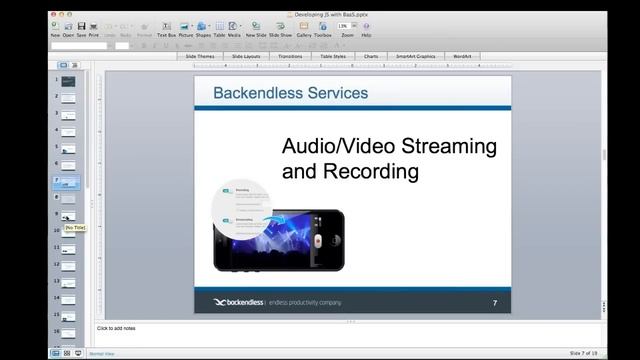Select slide 13 thumbnail
Image resolution: width=640 pixels, height=360 pixels.
pos(68,283)
